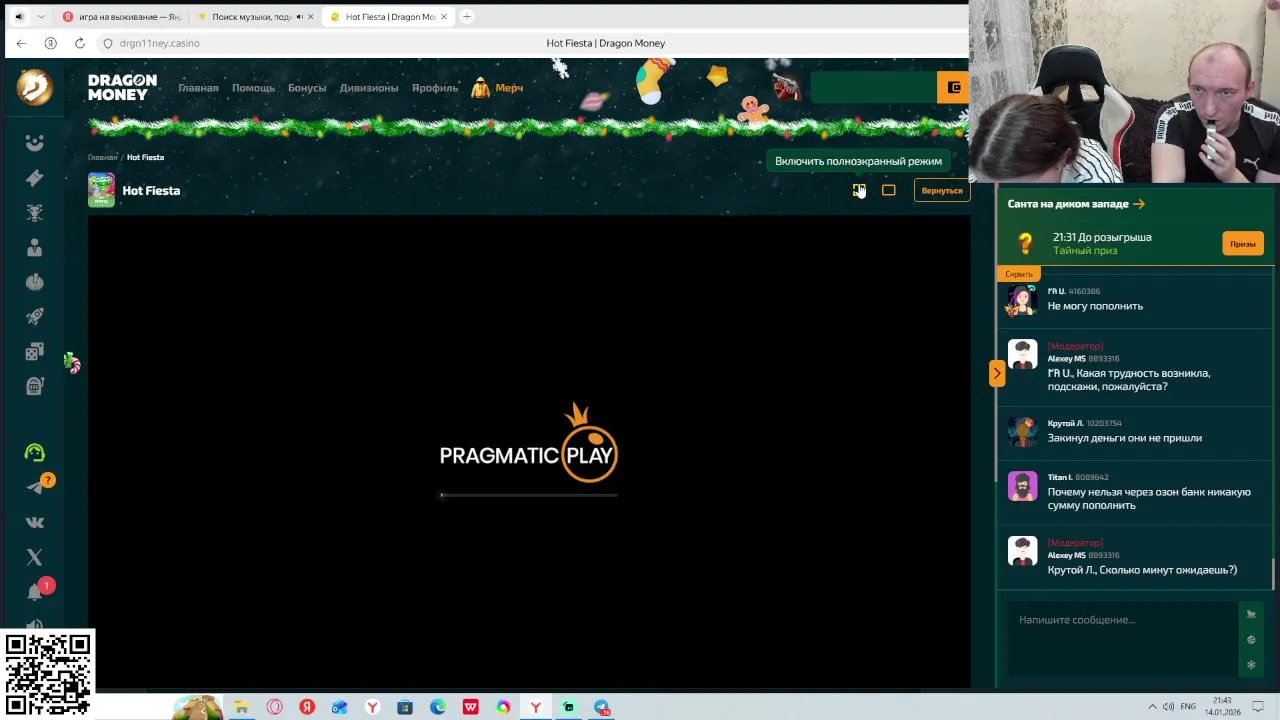Viewport: 1280px width, 720px height.
Task: Close the Hot Fiesta browser tab
Action: pyautogui.click(x=446, y=17)
